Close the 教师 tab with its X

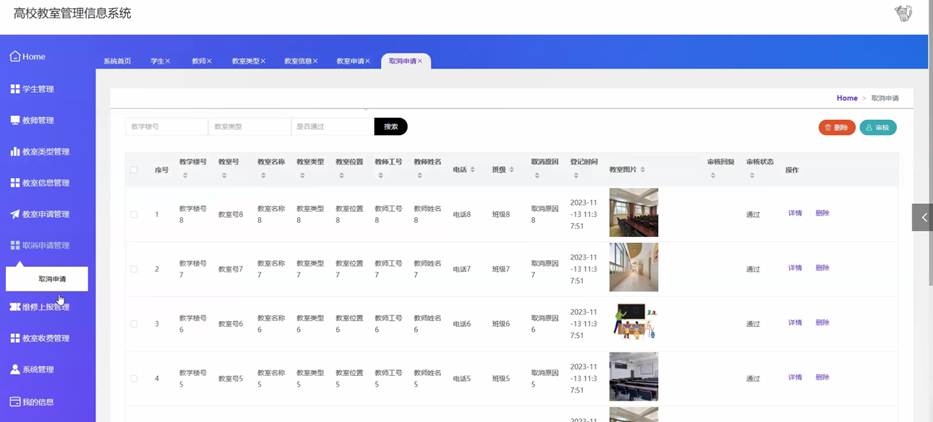click(209, 61)
